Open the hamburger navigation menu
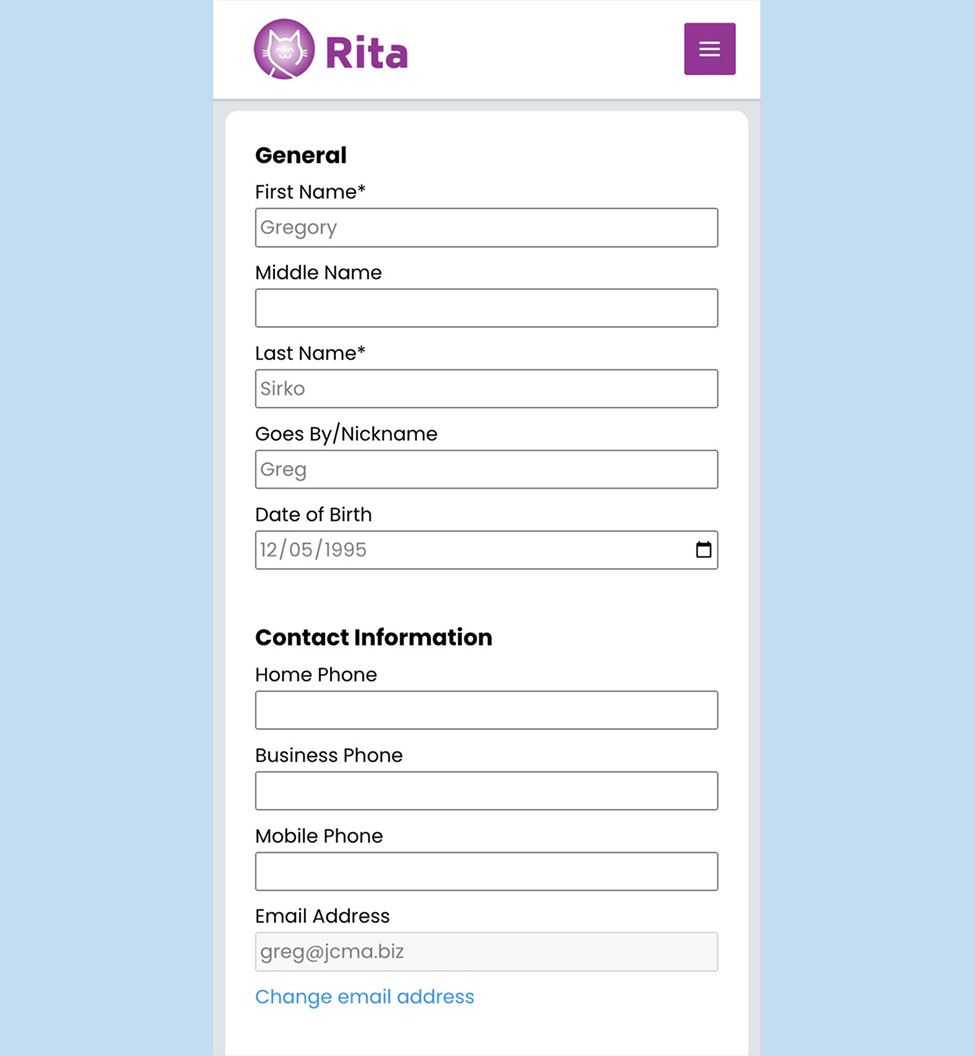Viewport: 975px width, 1056px height. pyautogui.click(x=709, y=49)
